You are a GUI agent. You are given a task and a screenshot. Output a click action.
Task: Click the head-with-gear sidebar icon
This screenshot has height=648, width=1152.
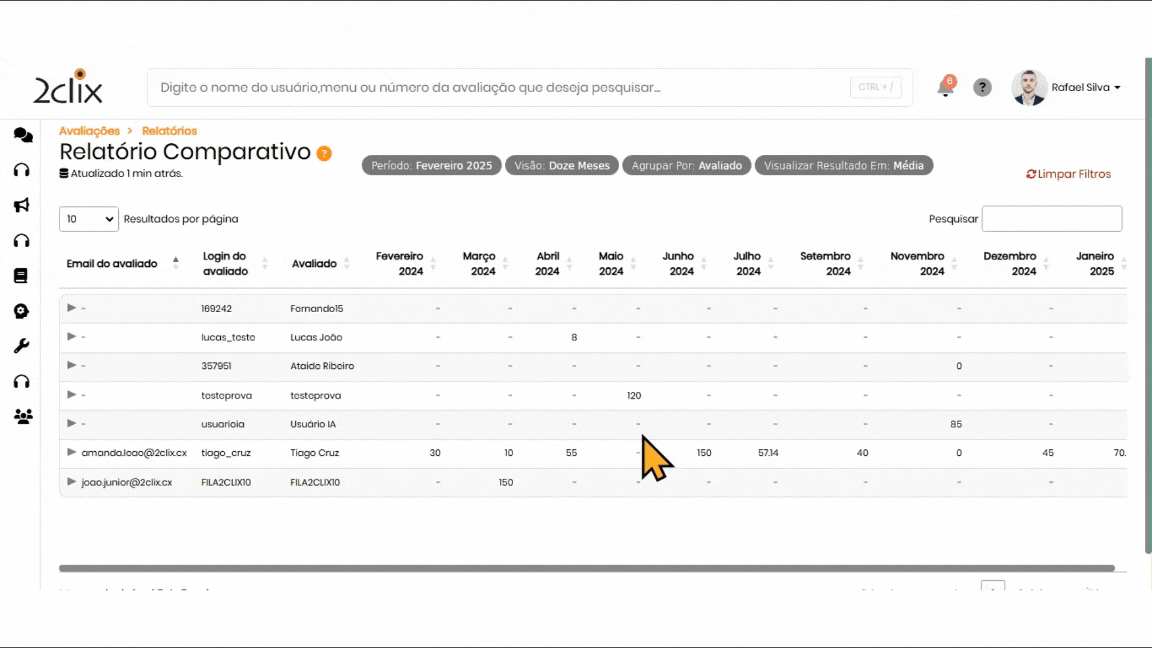(x=21, y=311)
